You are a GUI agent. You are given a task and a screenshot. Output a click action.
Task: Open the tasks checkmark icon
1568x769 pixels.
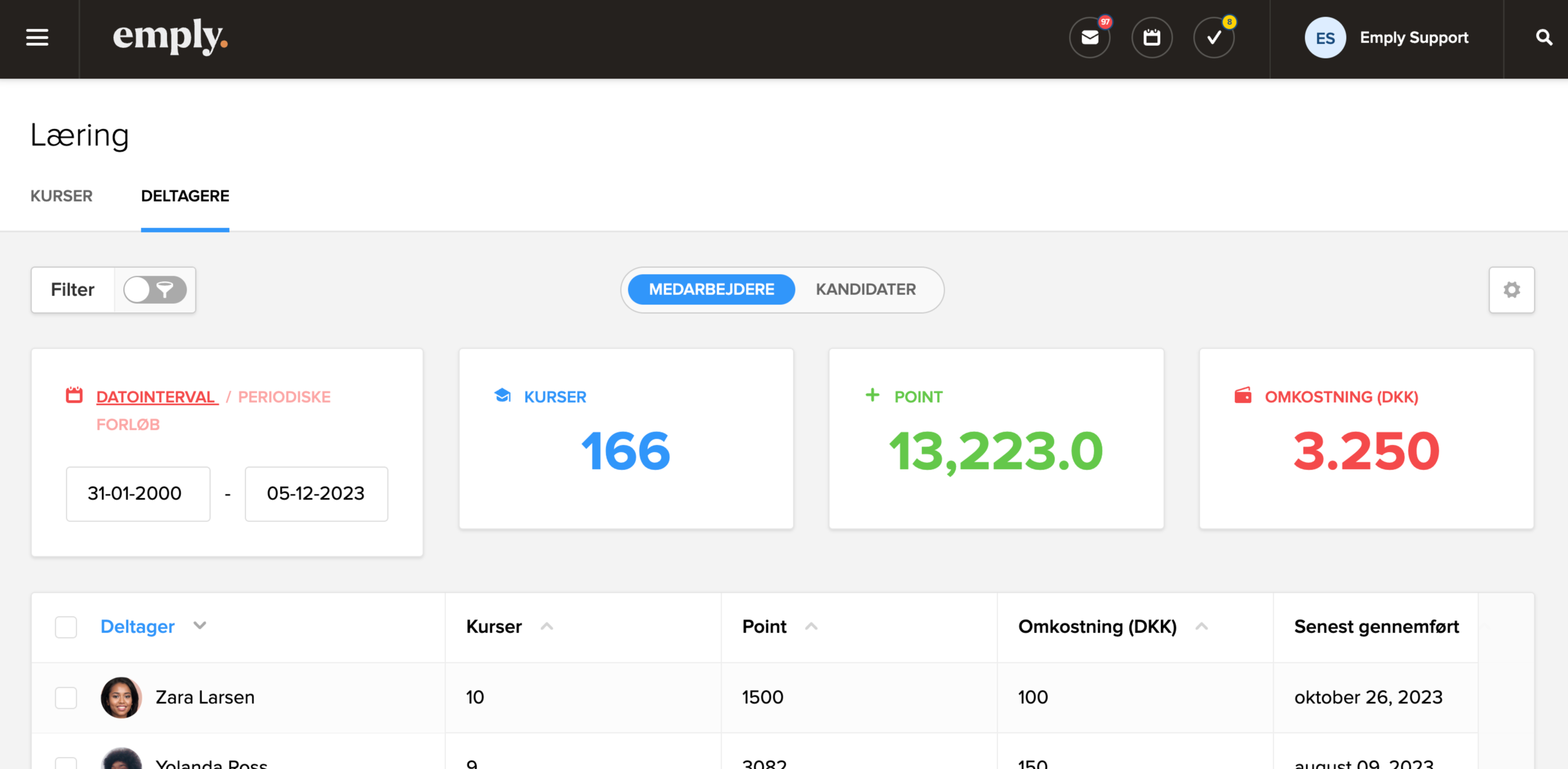tap(1214, 38)
